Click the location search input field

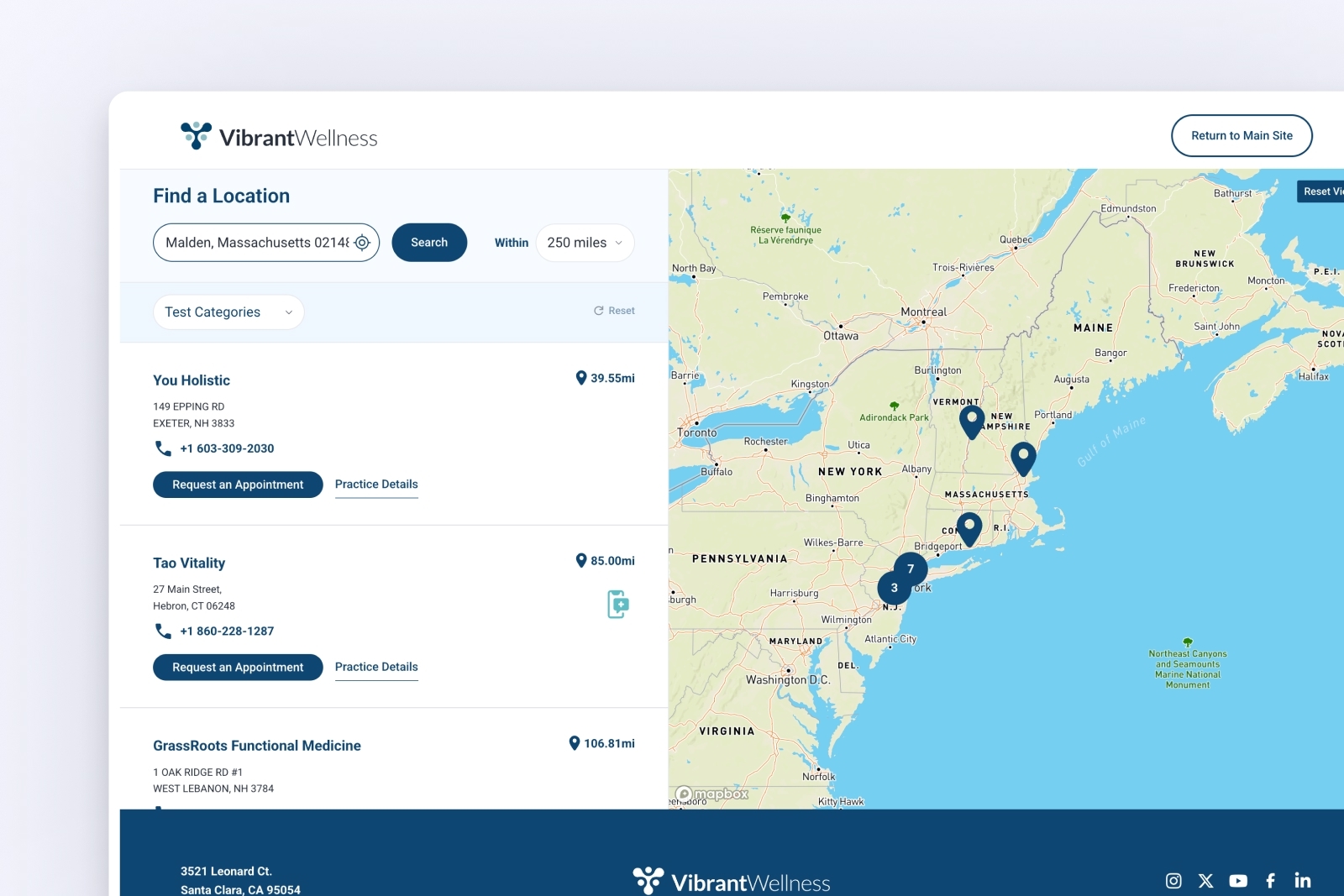pos(256,243)
